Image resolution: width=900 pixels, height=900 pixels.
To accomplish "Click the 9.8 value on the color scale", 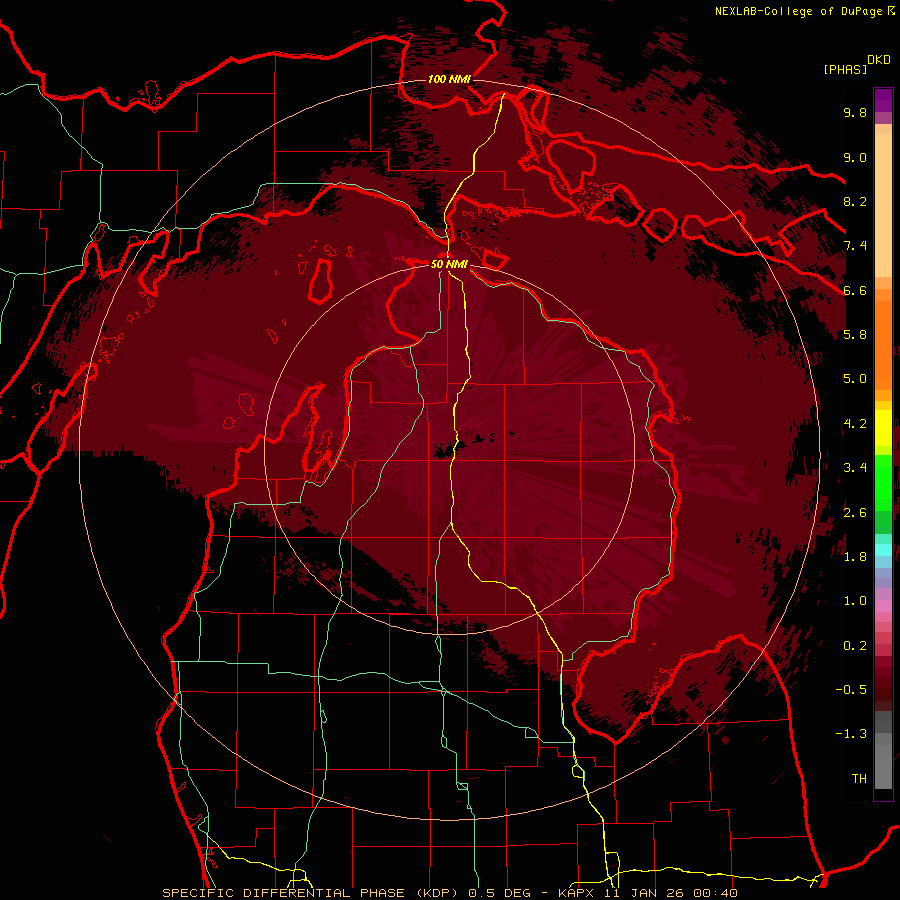I will click(x=855, y=112).
